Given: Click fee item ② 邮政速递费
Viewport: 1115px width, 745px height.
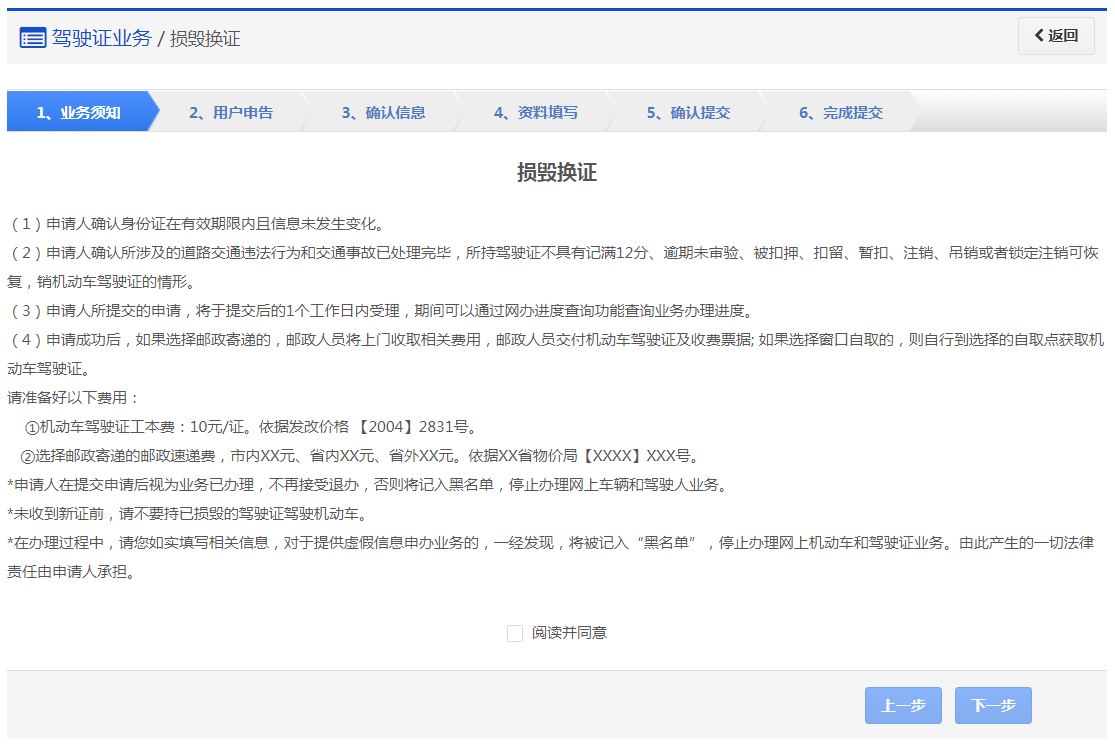Looking at the screenshot, I should [358, 456].
